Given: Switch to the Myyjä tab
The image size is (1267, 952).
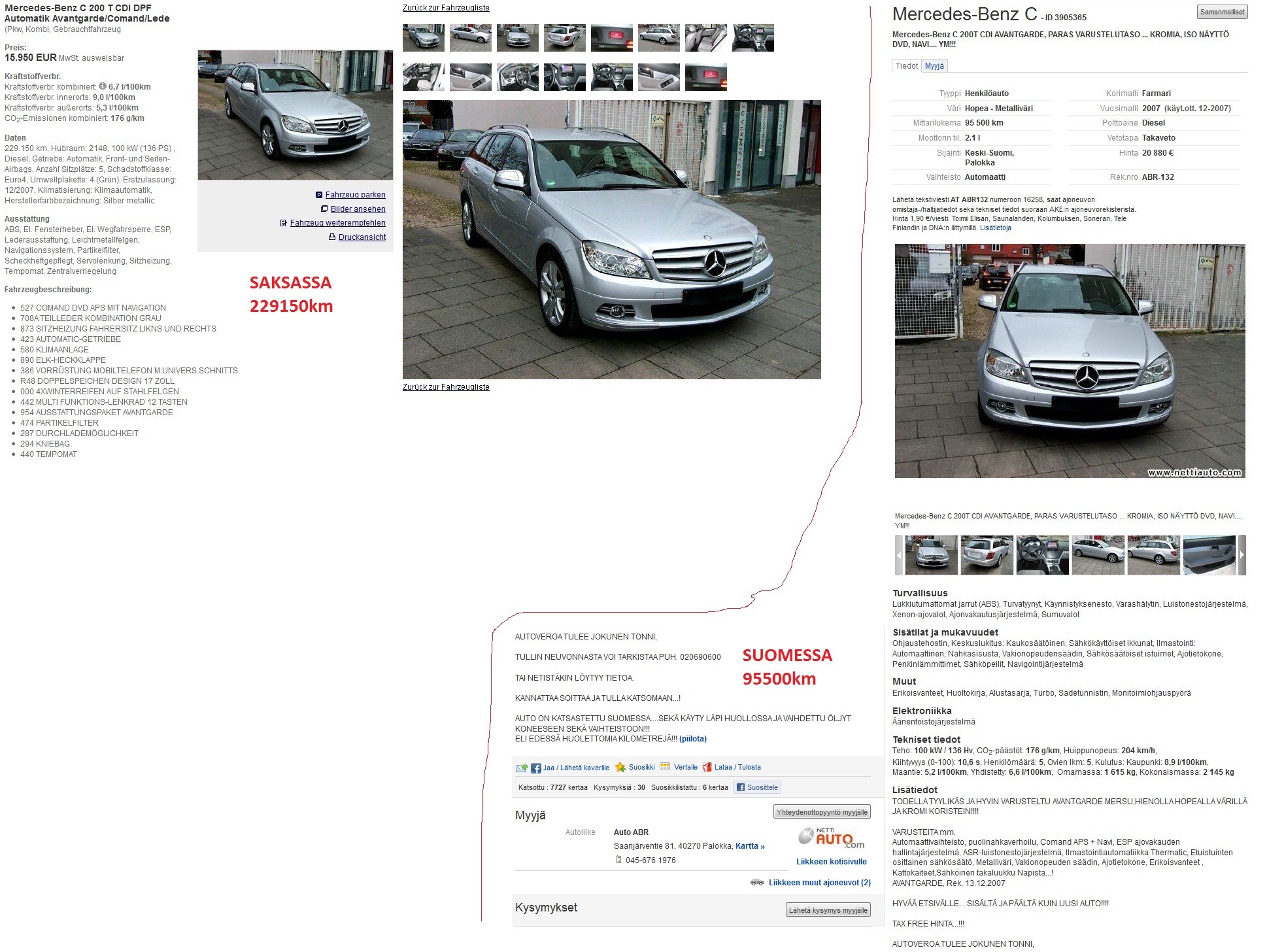Looking at the screenshot, I should pyautogui.click(x=934, y=66).
